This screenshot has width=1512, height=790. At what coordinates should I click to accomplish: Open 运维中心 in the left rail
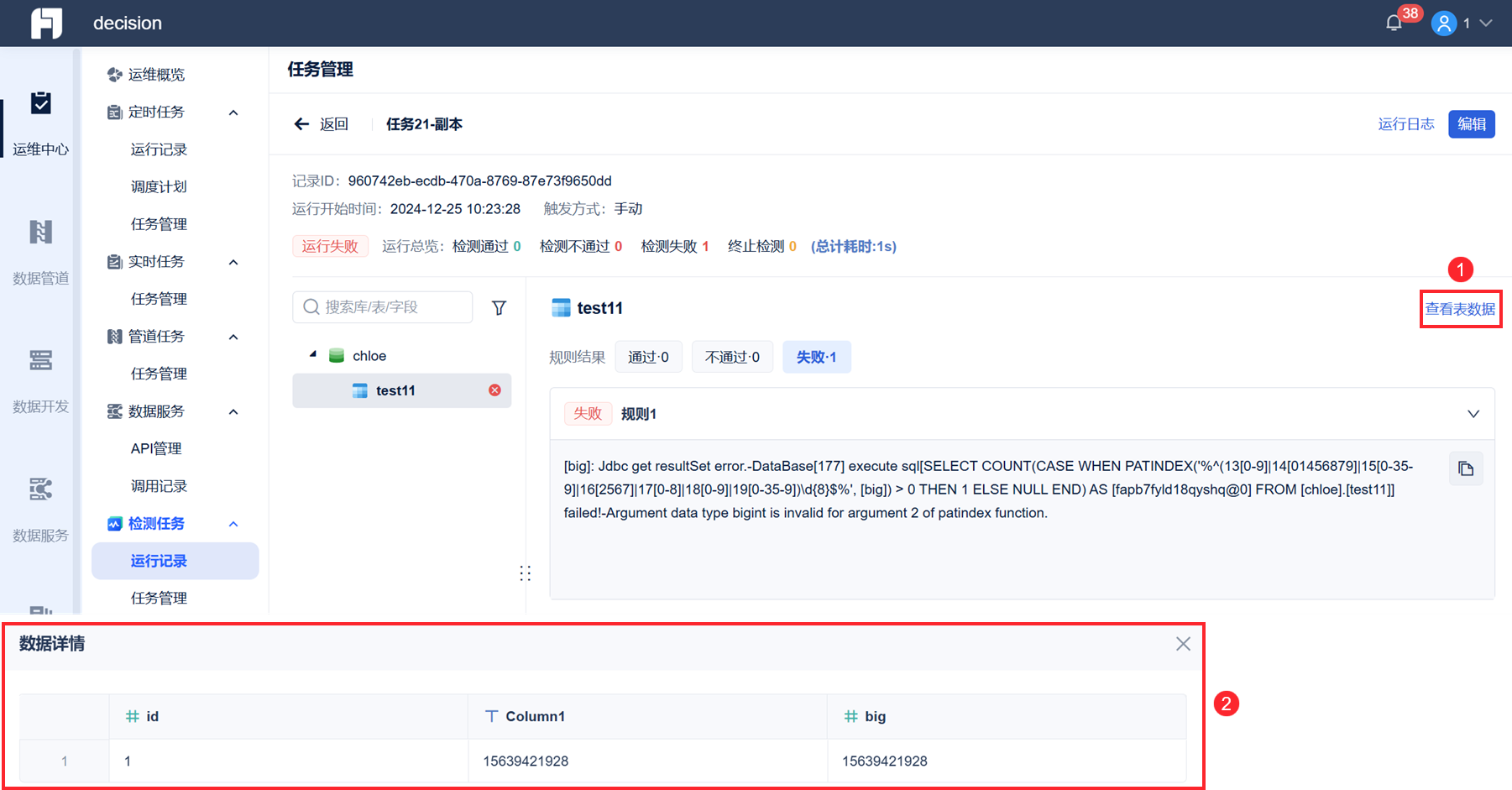coord(40,123)
